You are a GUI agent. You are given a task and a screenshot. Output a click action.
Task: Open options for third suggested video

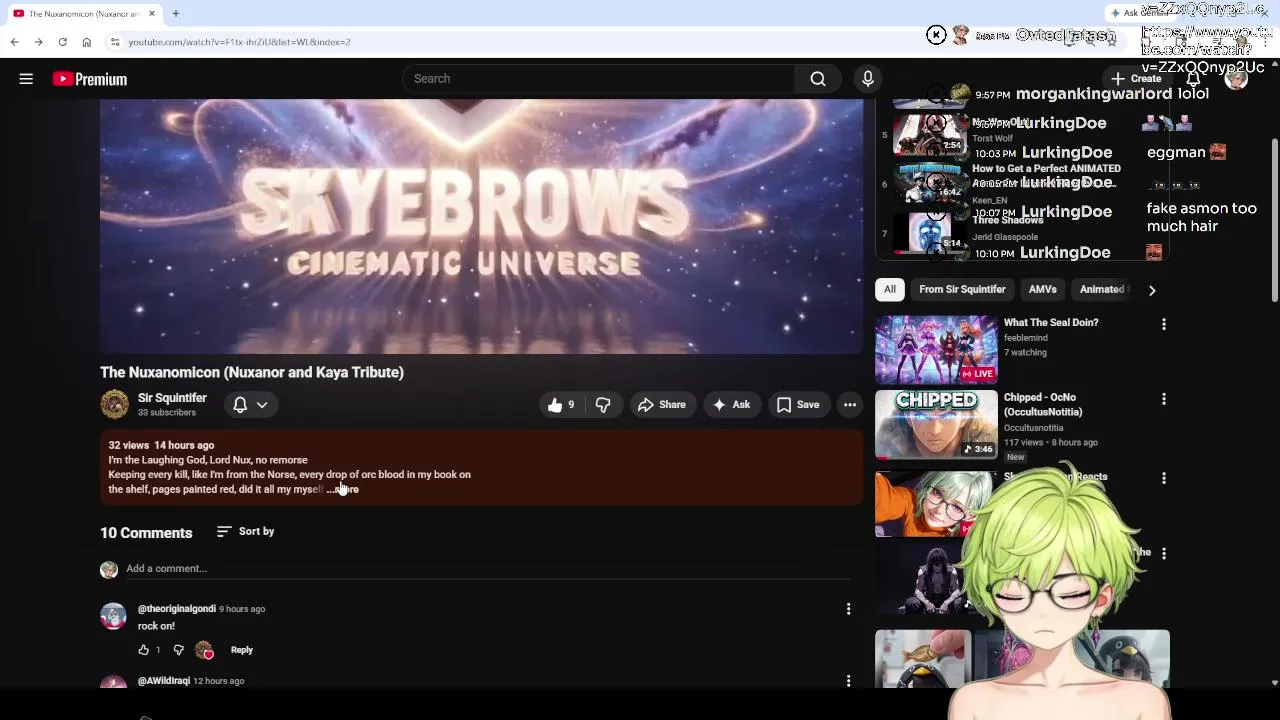(1163, 479)
